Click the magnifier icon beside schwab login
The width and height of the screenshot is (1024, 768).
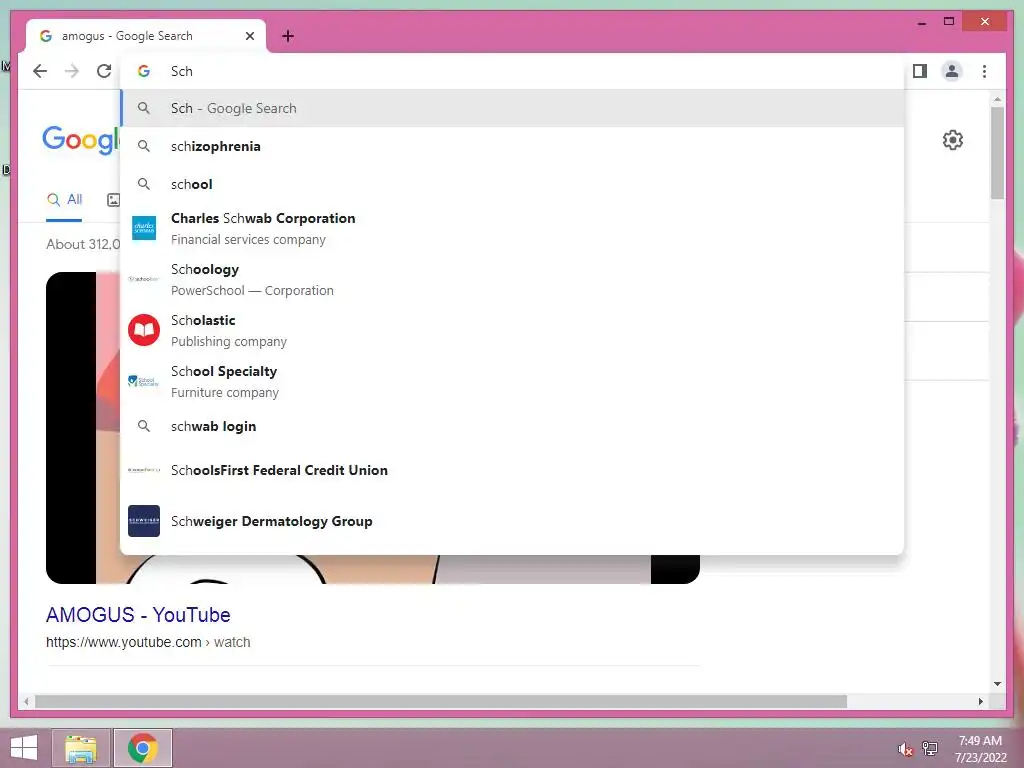144,426
